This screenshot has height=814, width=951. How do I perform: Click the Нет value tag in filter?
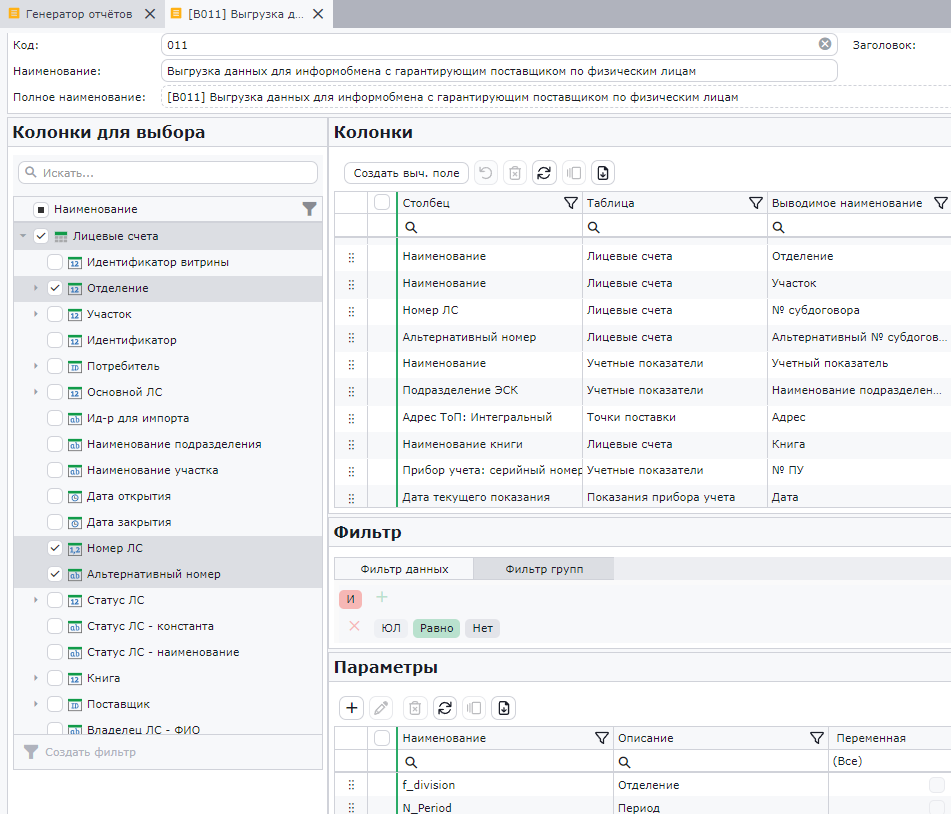point(483,628)
